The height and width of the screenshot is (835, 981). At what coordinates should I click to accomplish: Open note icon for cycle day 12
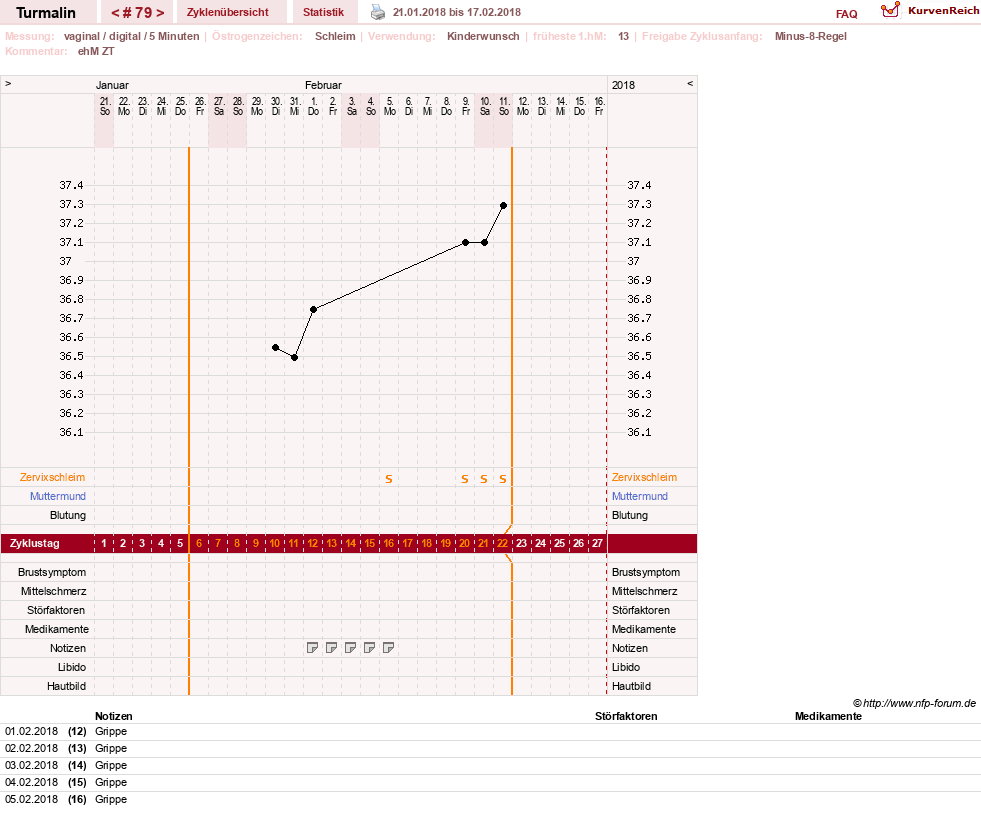point(312,648)
